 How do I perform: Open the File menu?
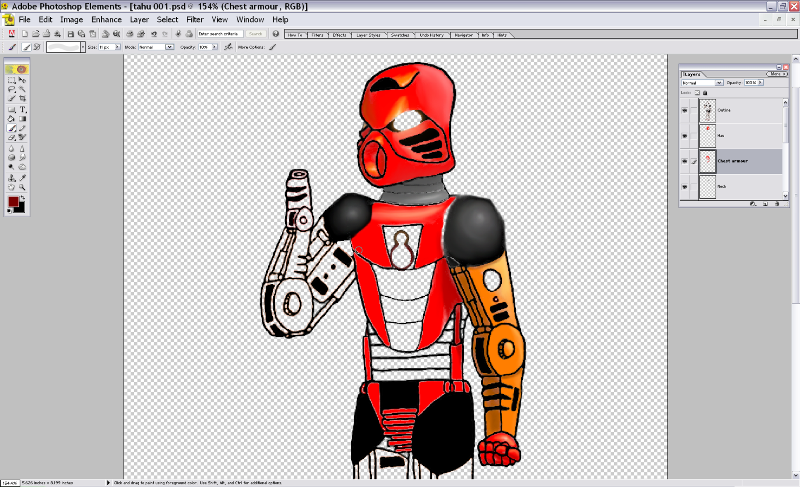click(x=24, y=19)
